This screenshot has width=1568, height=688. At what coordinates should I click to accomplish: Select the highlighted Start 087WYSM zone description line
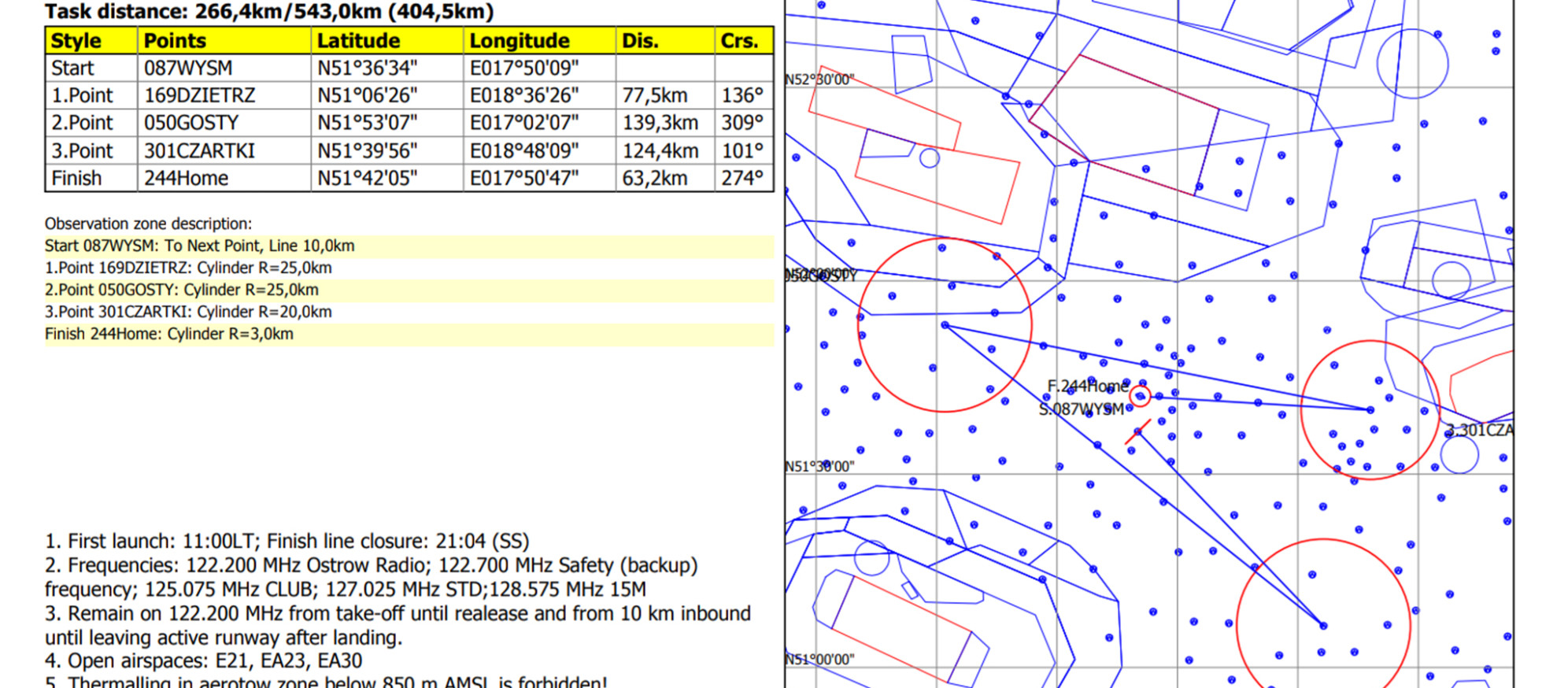tap(200, 246)
